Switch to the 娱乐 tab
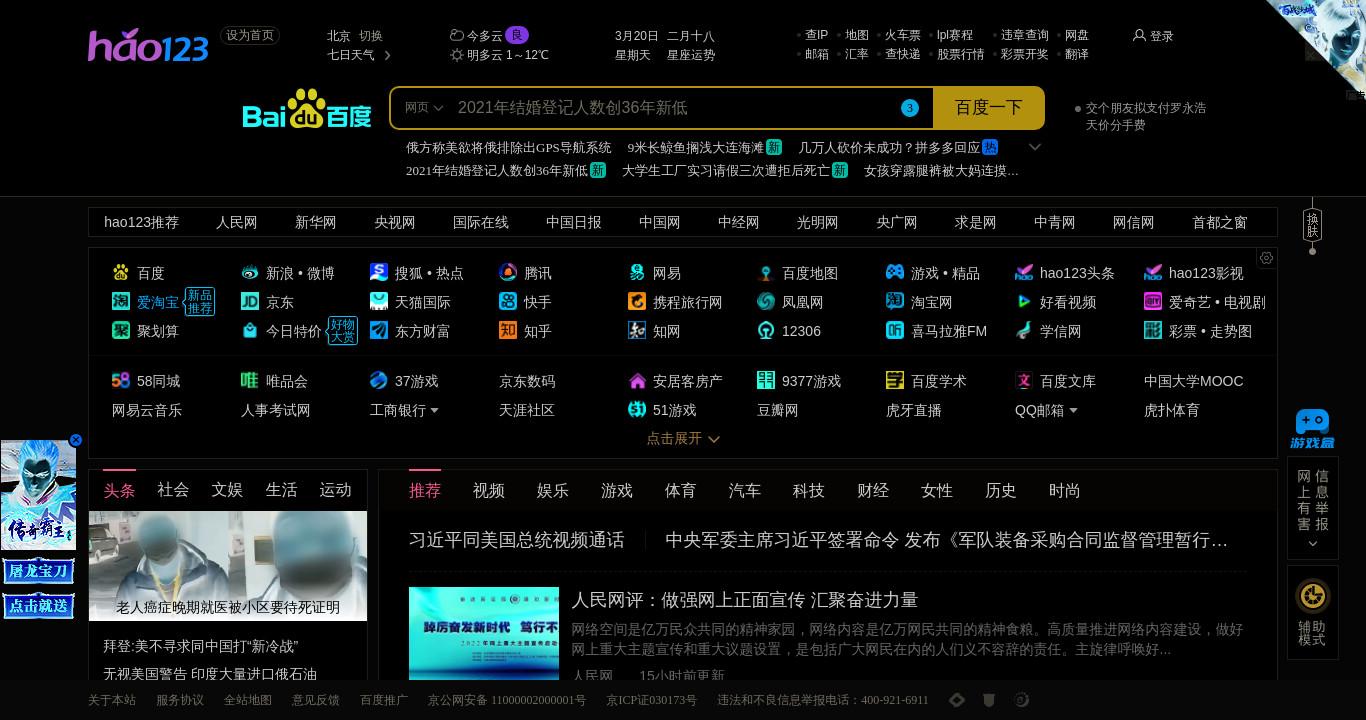Screen dimensions: 1366x720 pyautogui.click(x=552, y=490)
